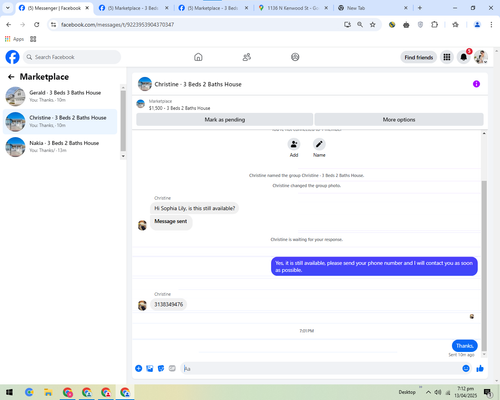Screen dimensions: 500x400
Task: Edit group Name pencil icon
Action: [319, 144]
